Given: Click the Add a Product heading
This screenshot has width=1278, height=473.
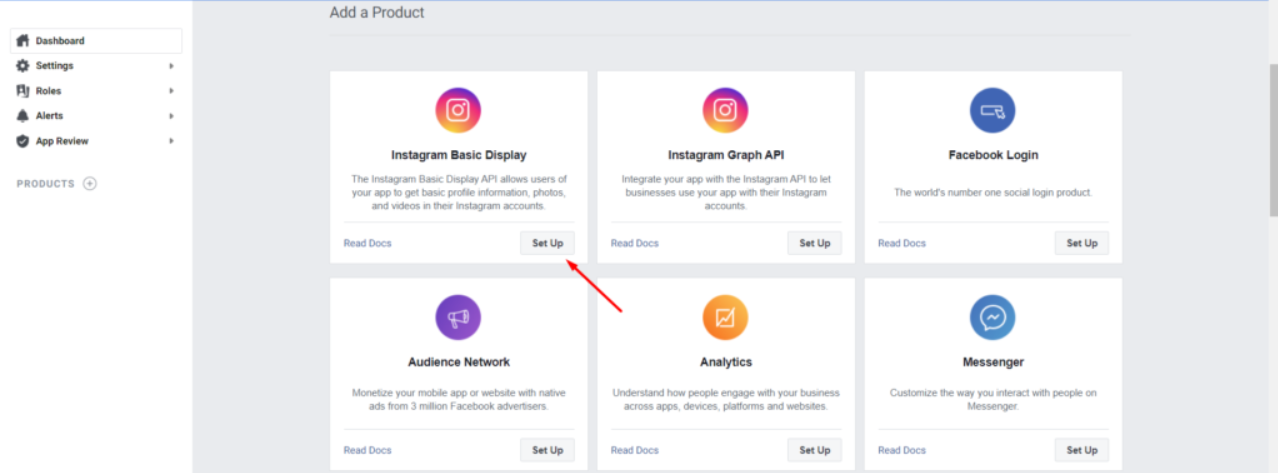Looking at the screenshot, I should pyautogui.click(x=377, y=13).
